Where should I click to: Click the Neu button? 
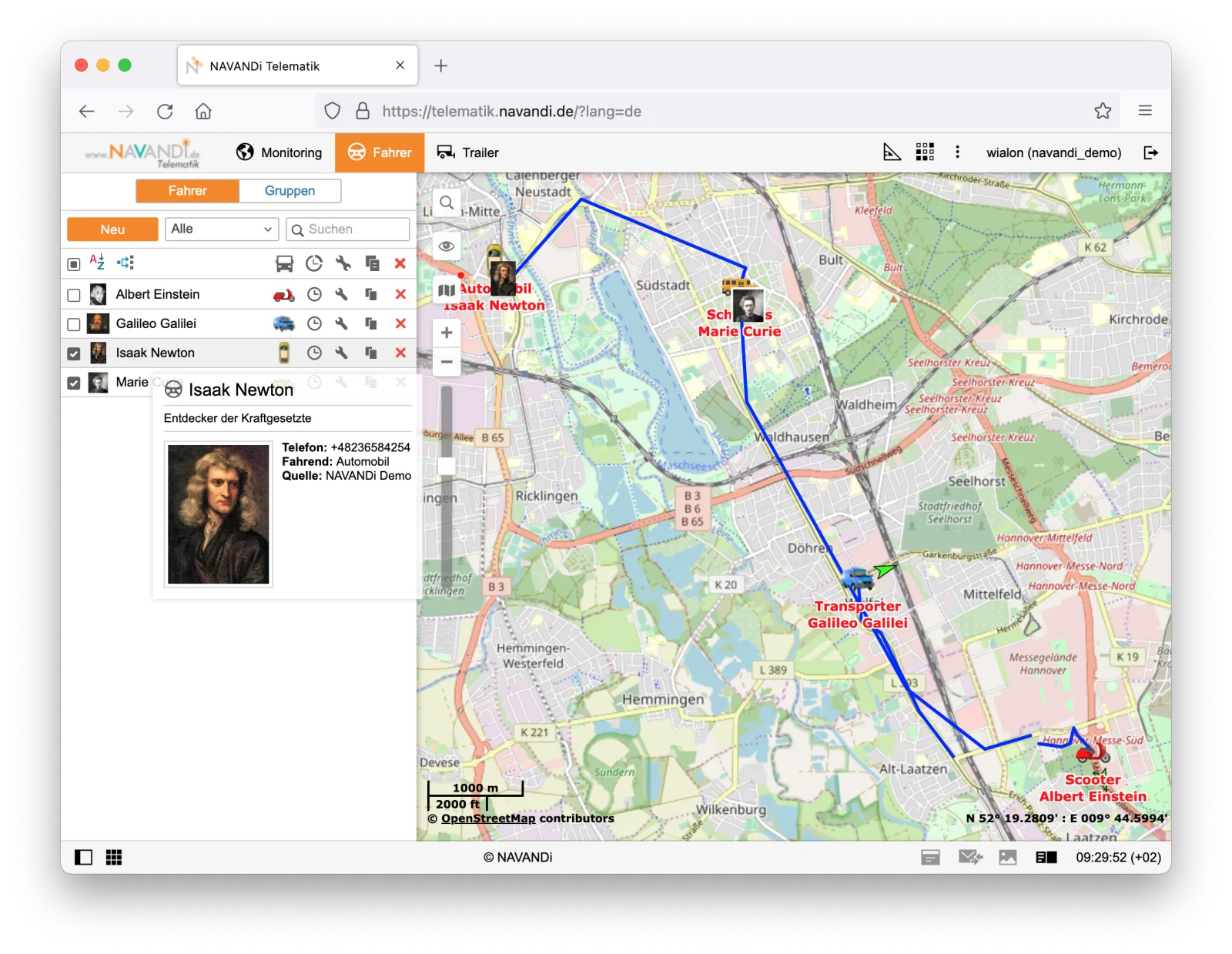112,229
